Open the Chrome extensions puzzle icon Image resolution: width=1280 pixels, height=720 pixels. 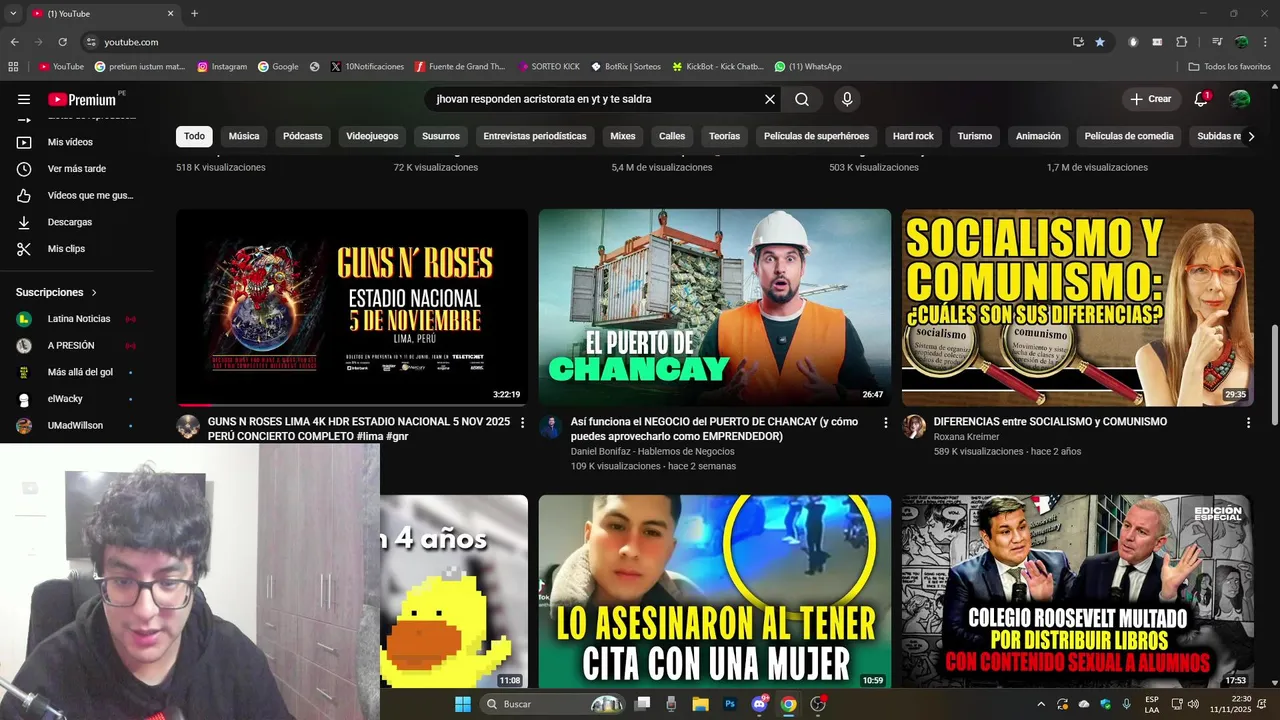1182,42
